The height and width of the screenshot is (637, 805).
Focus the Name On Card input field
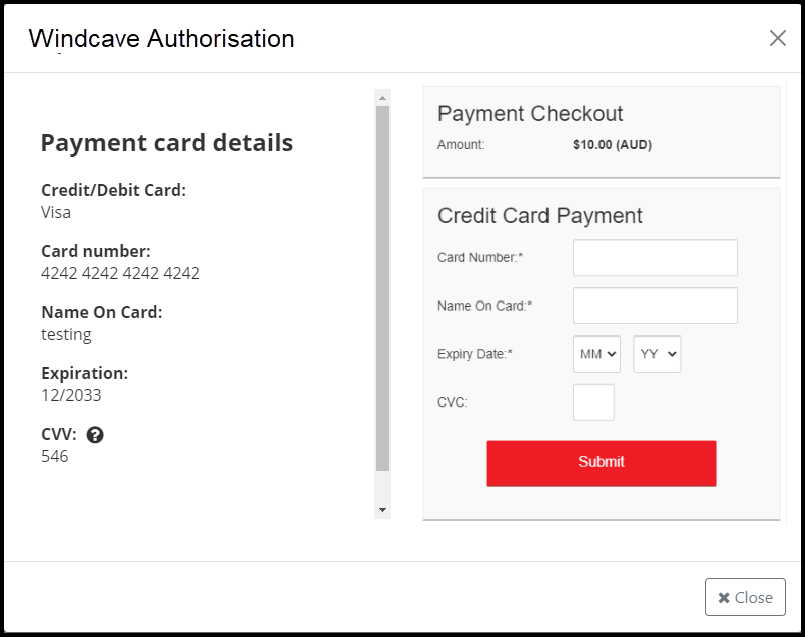[655, 305]
